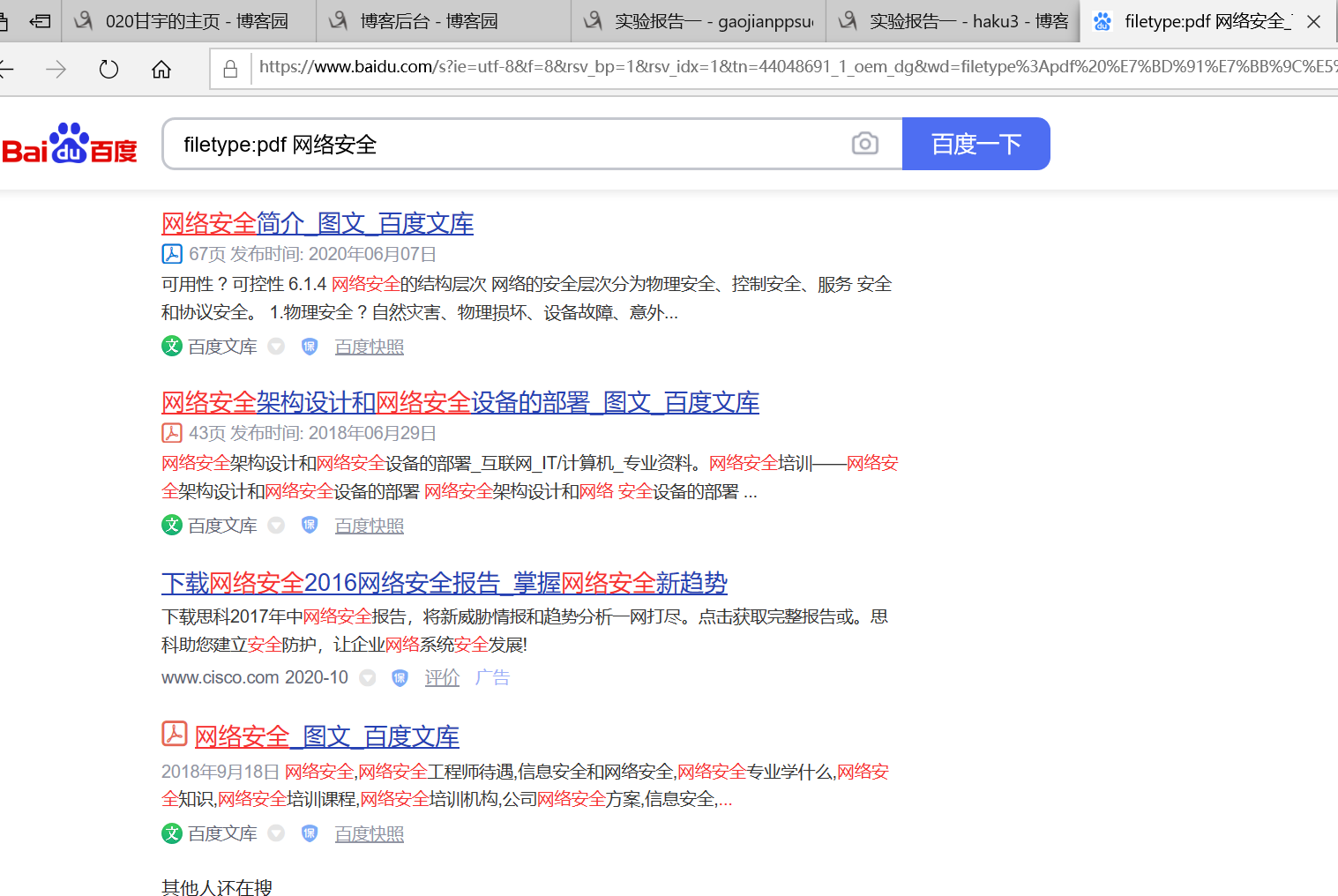
Task: Click the set-tabs-aside icon left of the tabs
Action: [40, 20]
